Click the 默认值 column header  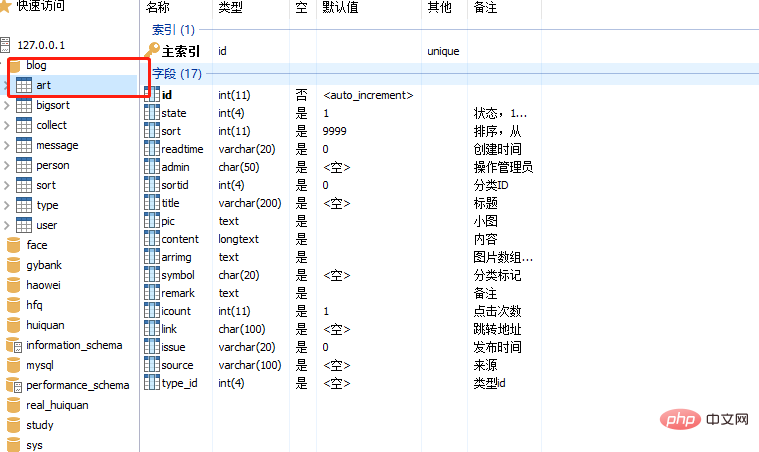coord(340,7)
